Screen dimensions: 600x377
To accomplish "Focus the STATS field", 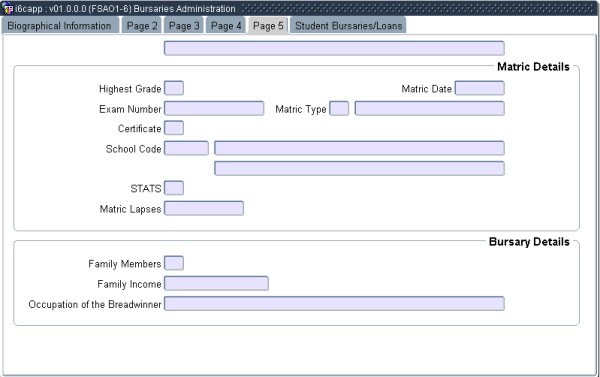I will point(174,188).
